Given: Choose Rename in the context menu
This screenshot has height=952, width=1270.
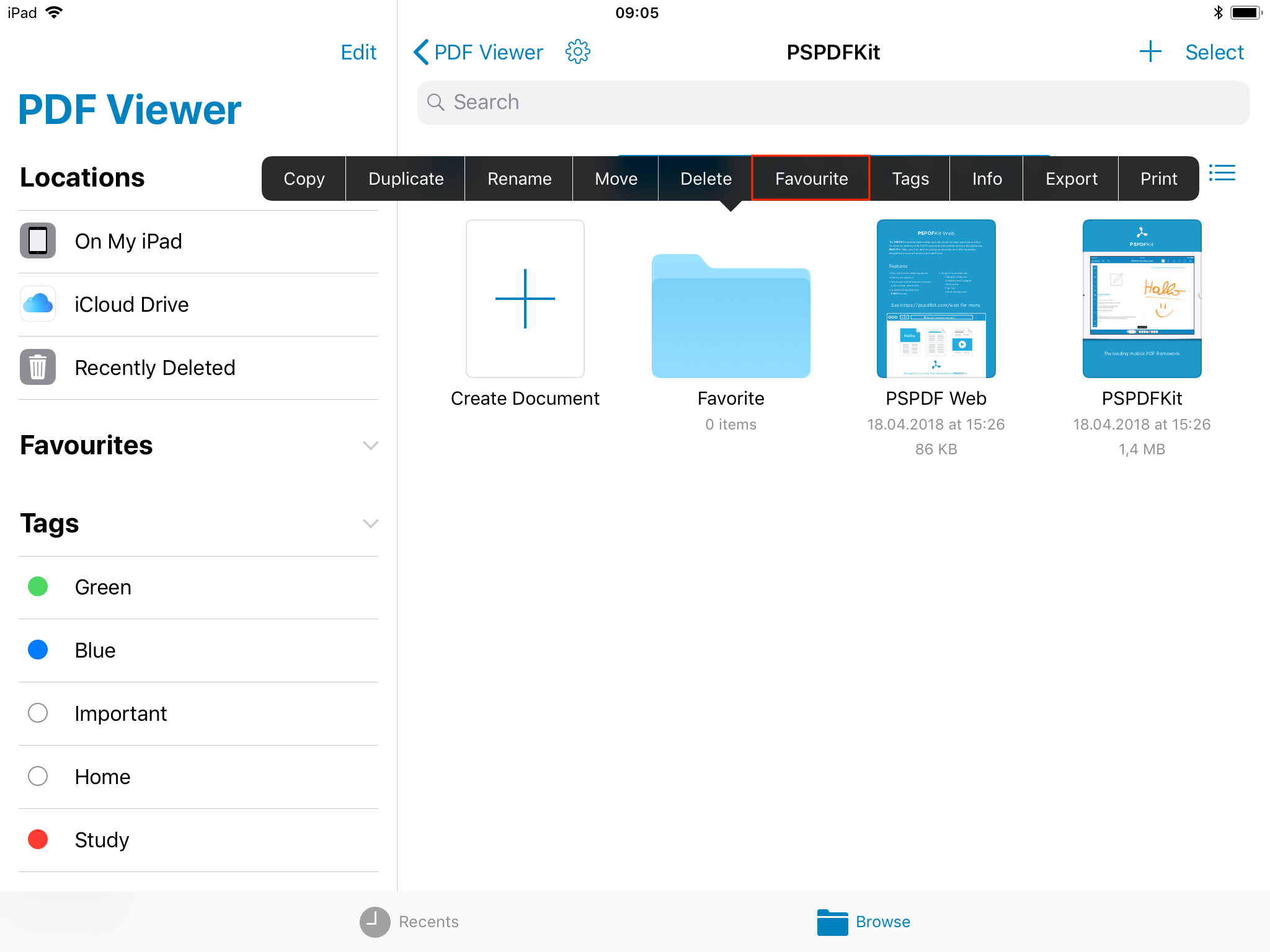Looking at the screenshot, I should 519,178.
